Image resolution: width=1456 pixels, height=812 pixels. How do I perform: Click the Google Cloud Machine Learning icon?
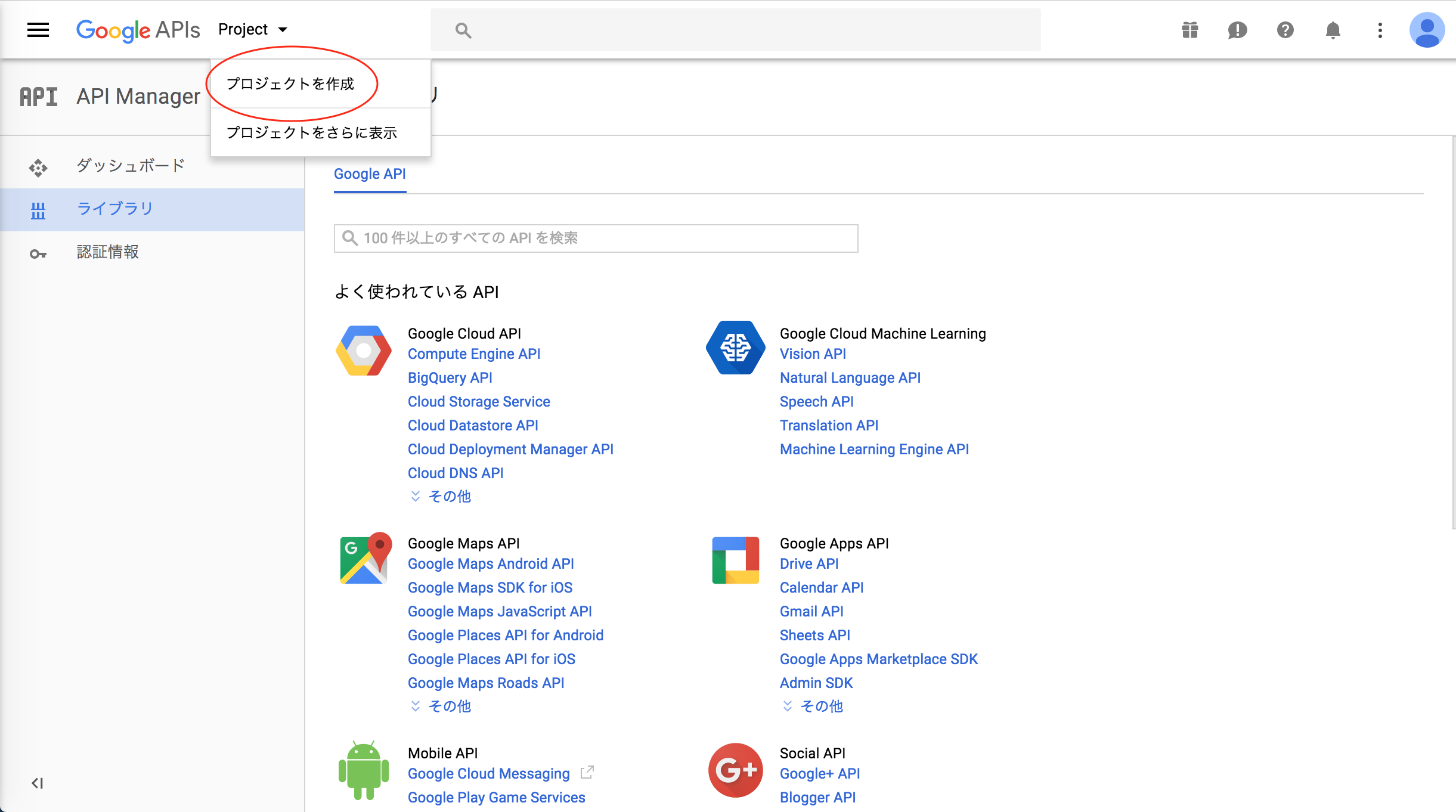click(x=735, y=348)
